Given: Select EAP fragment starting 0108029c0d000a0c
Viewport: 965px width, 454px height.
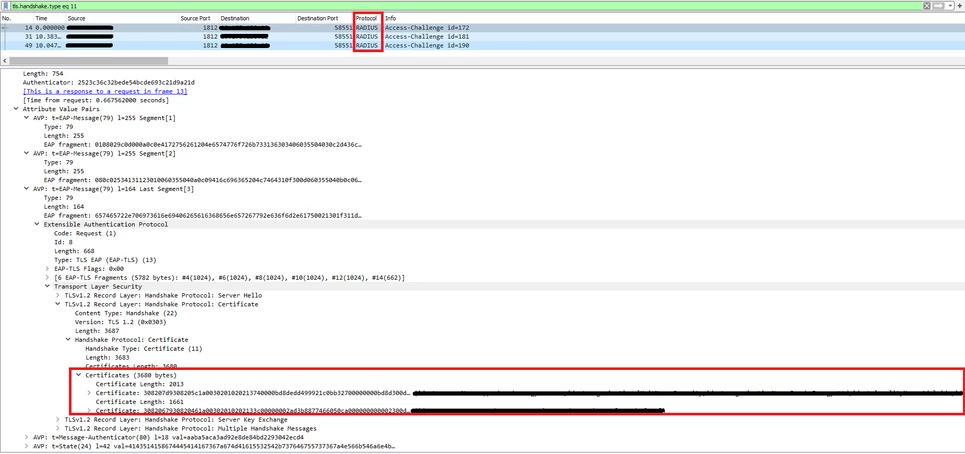Looking at the screenshot, I should [202, 145].
